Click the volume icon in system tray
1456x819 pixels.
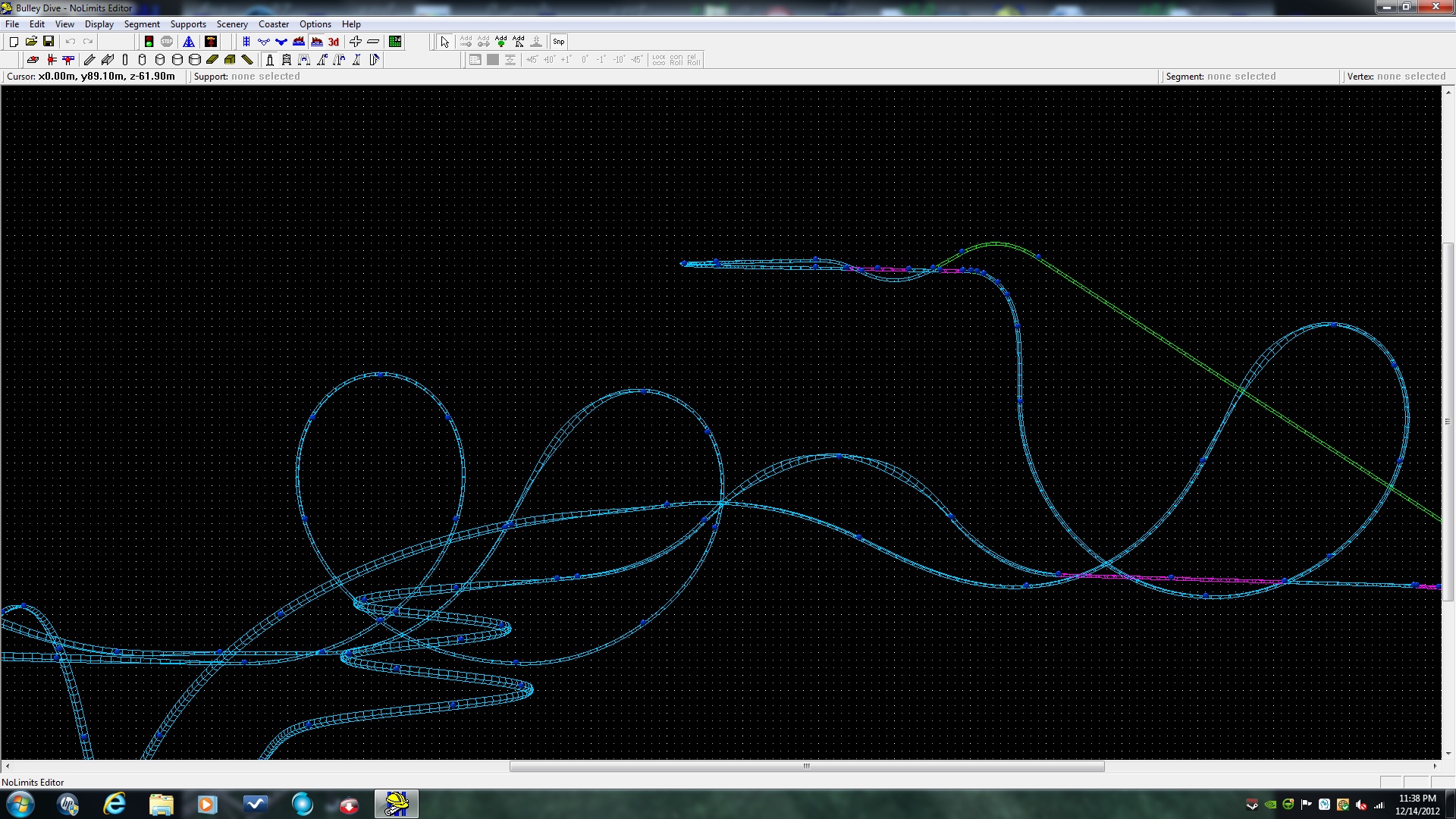point(1361,805)
